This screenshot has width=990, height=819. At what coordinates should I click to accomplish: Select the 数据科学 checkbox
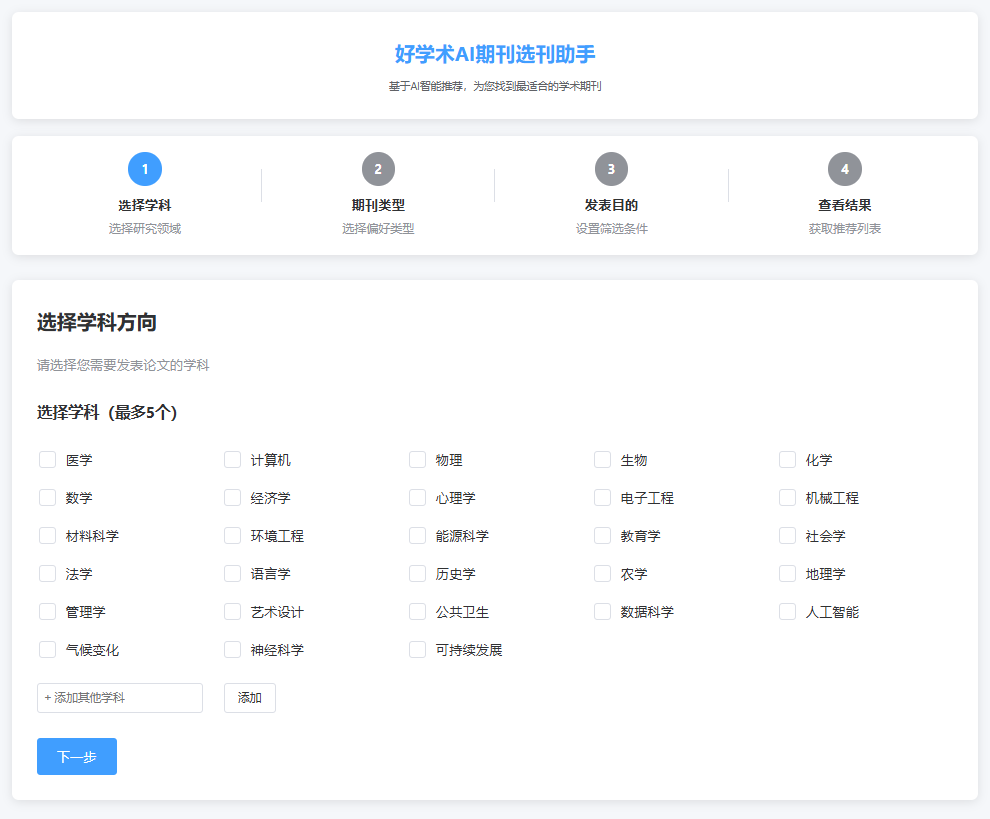coord(602,611)
